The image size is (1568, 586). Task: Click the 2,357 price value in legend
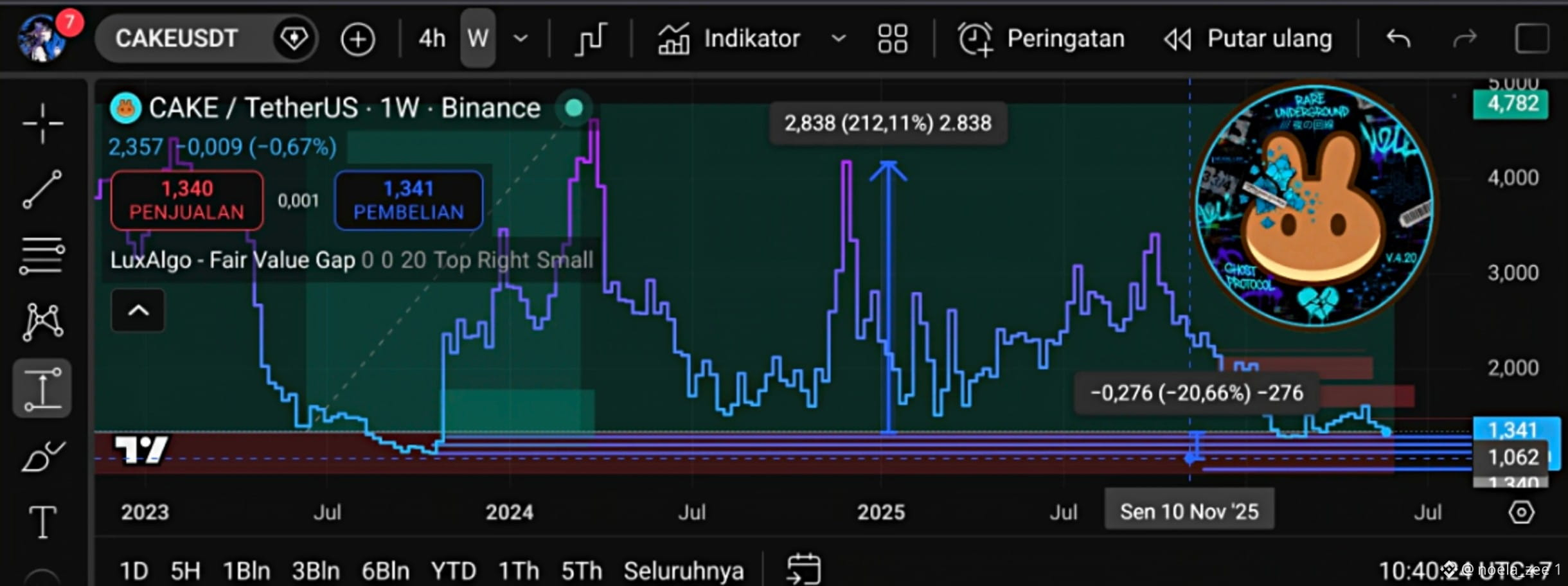(135, 147)
